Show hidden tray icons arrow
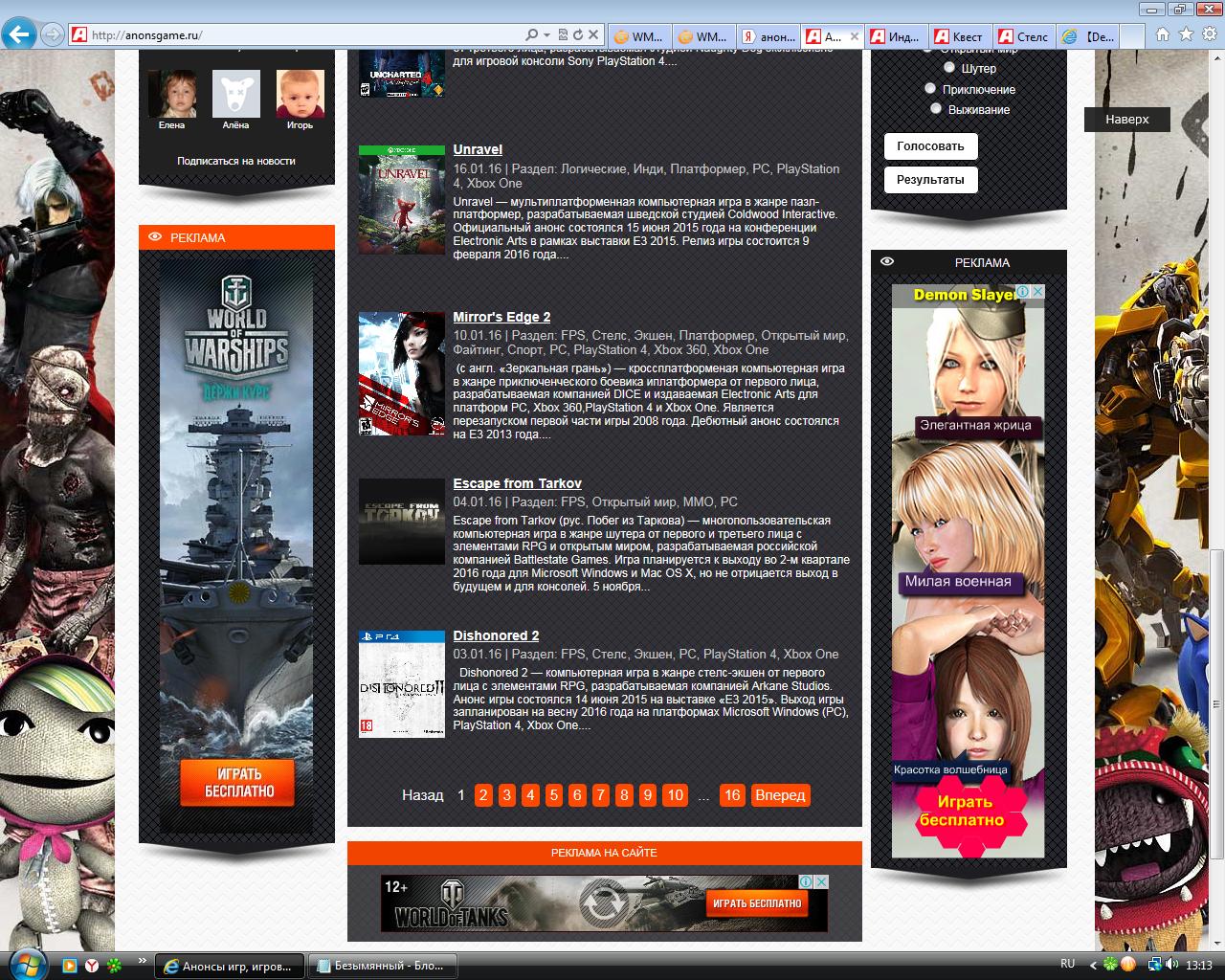 pos(1092,964)
